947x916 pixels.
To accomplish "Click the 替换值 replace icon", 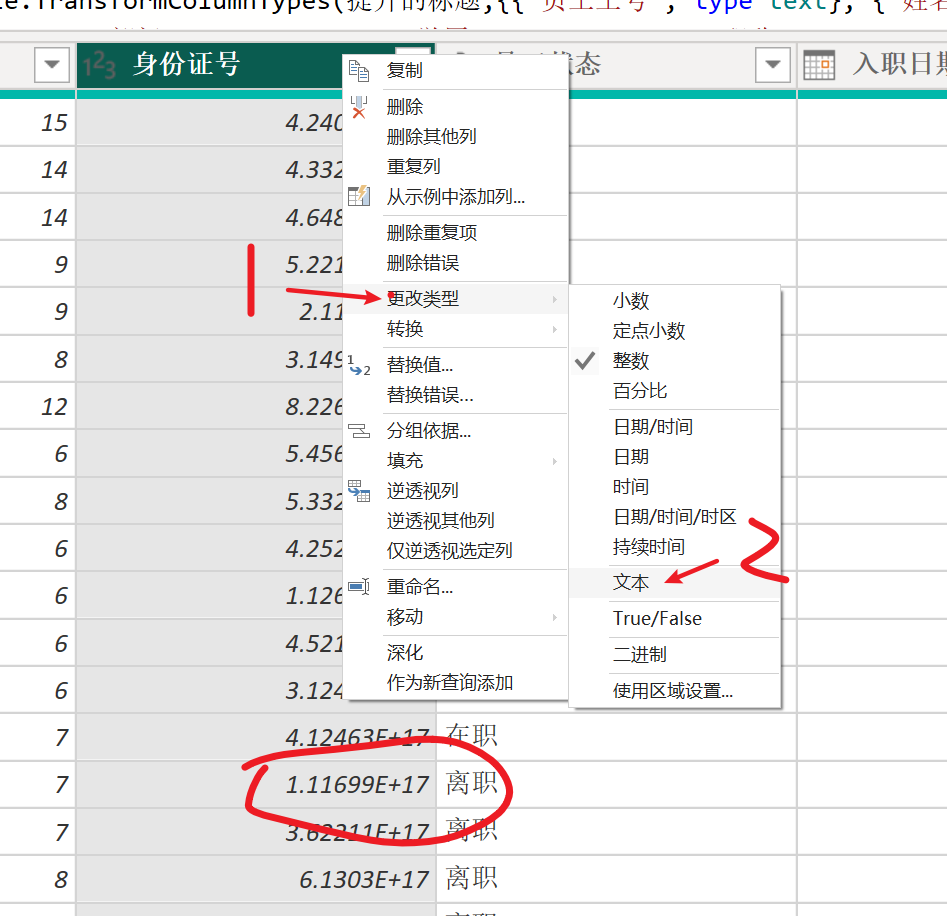I will tap(358, 365).
